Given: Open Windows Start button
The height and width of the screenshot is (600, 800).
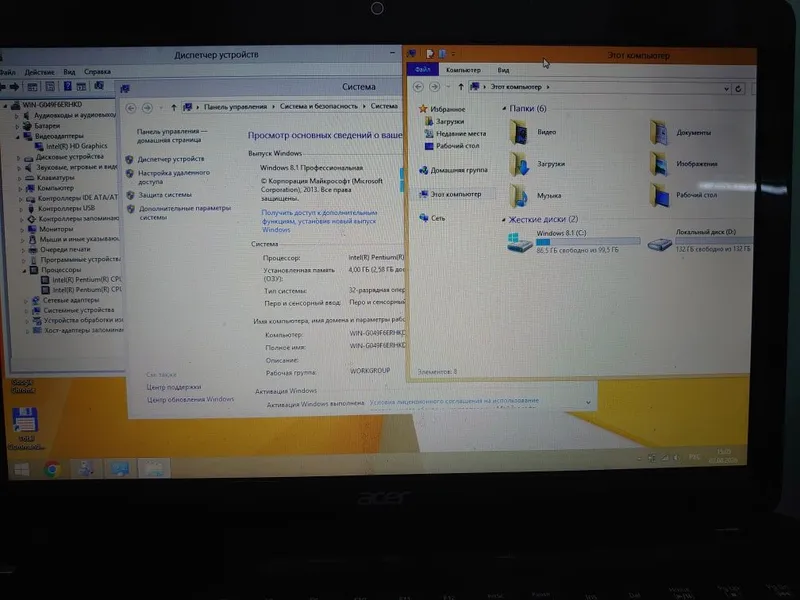Looking at the screenshot, I should point(21,469).
